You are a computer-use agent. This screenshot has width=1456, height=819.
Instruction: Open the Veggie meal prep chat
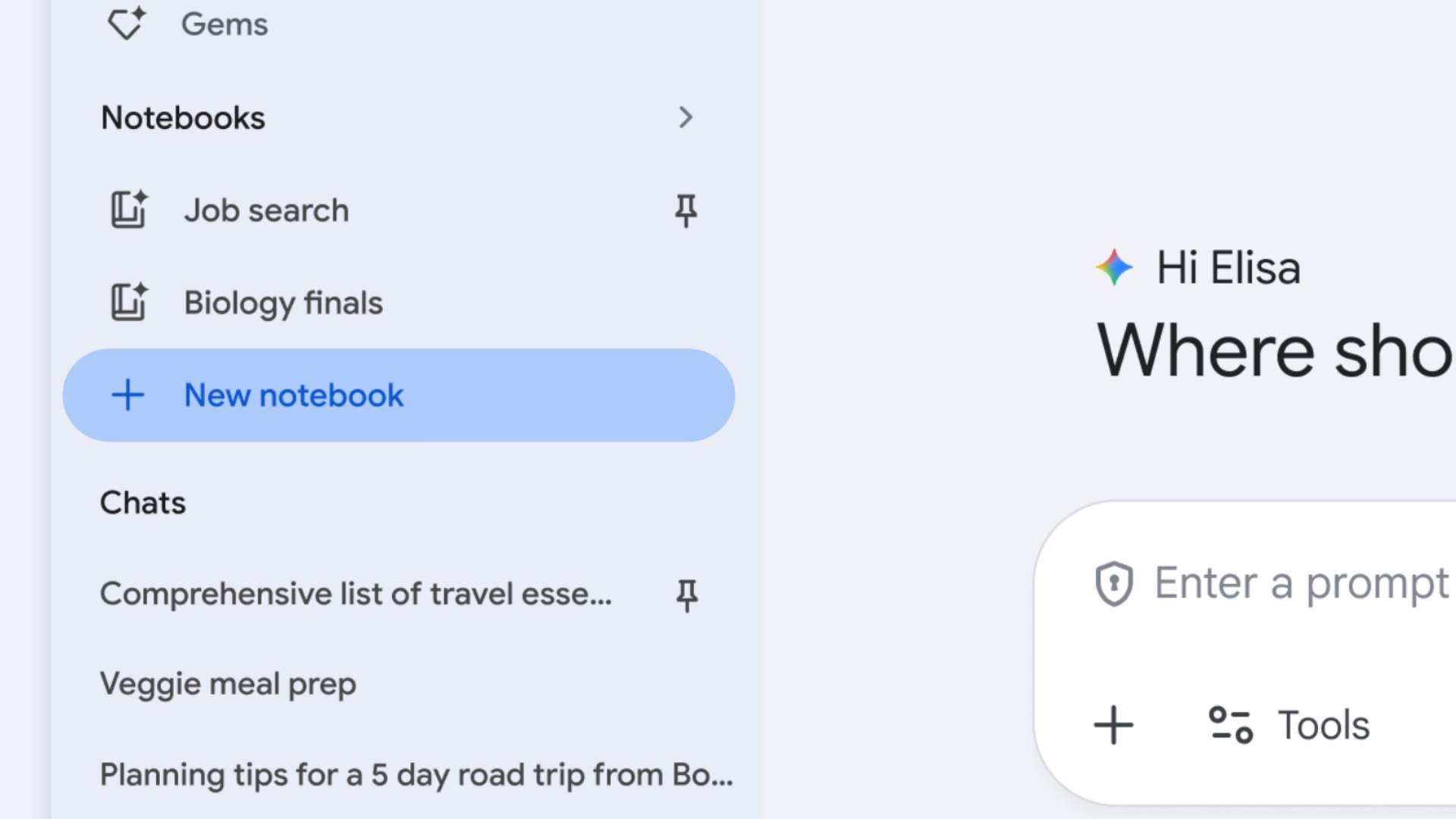pos(227,684)
